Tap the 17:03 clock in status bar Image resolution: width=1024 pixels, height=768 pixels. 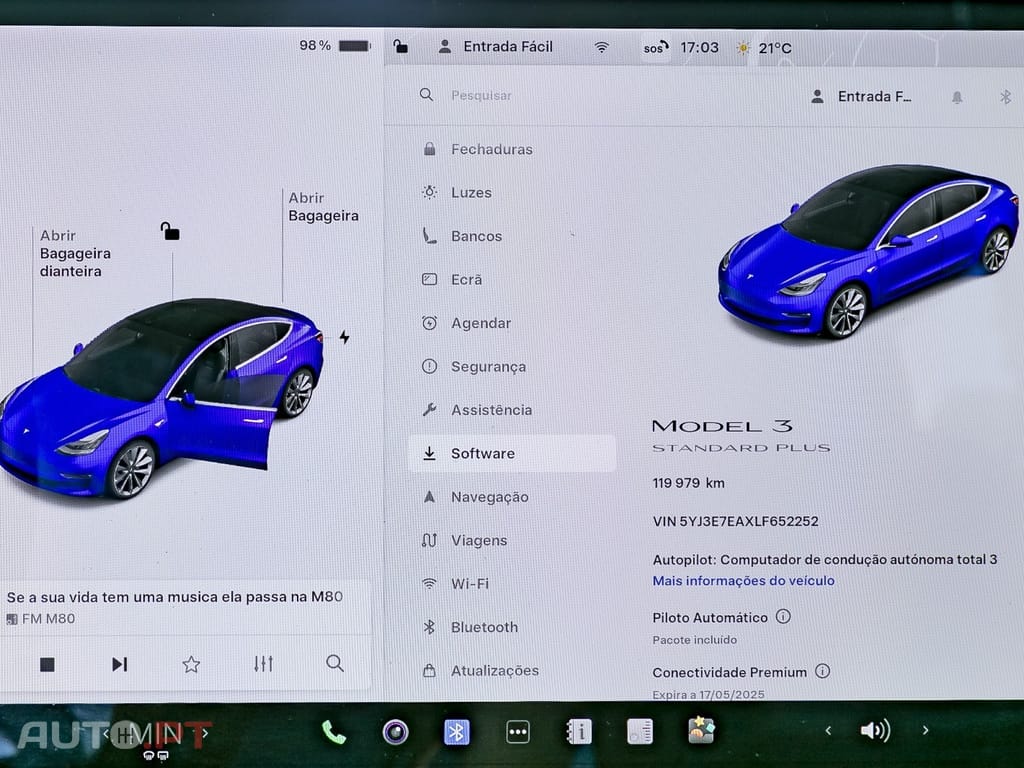(699, 48)
